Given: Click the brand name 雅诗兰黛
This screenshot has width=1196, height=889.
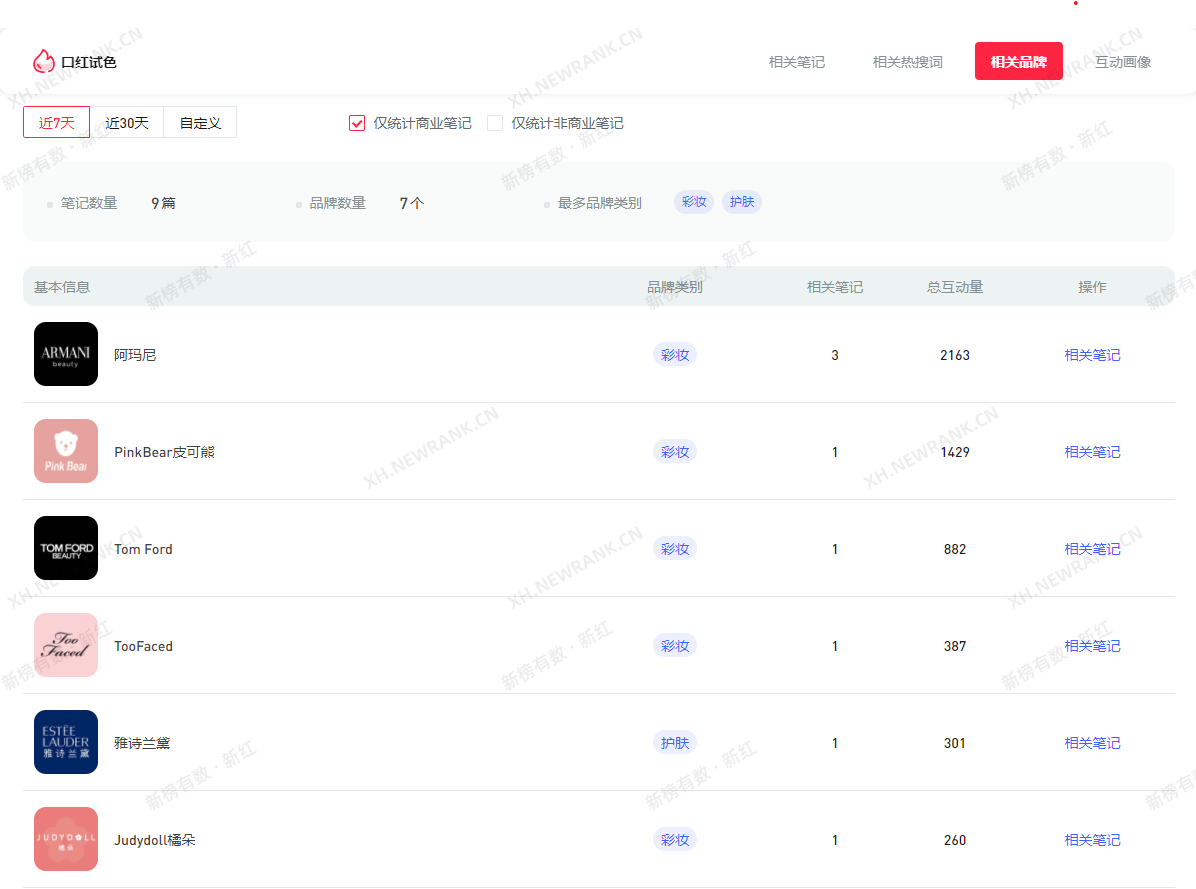Looking at the screenshot, I should pyautogui.click(x=142, y=742).
